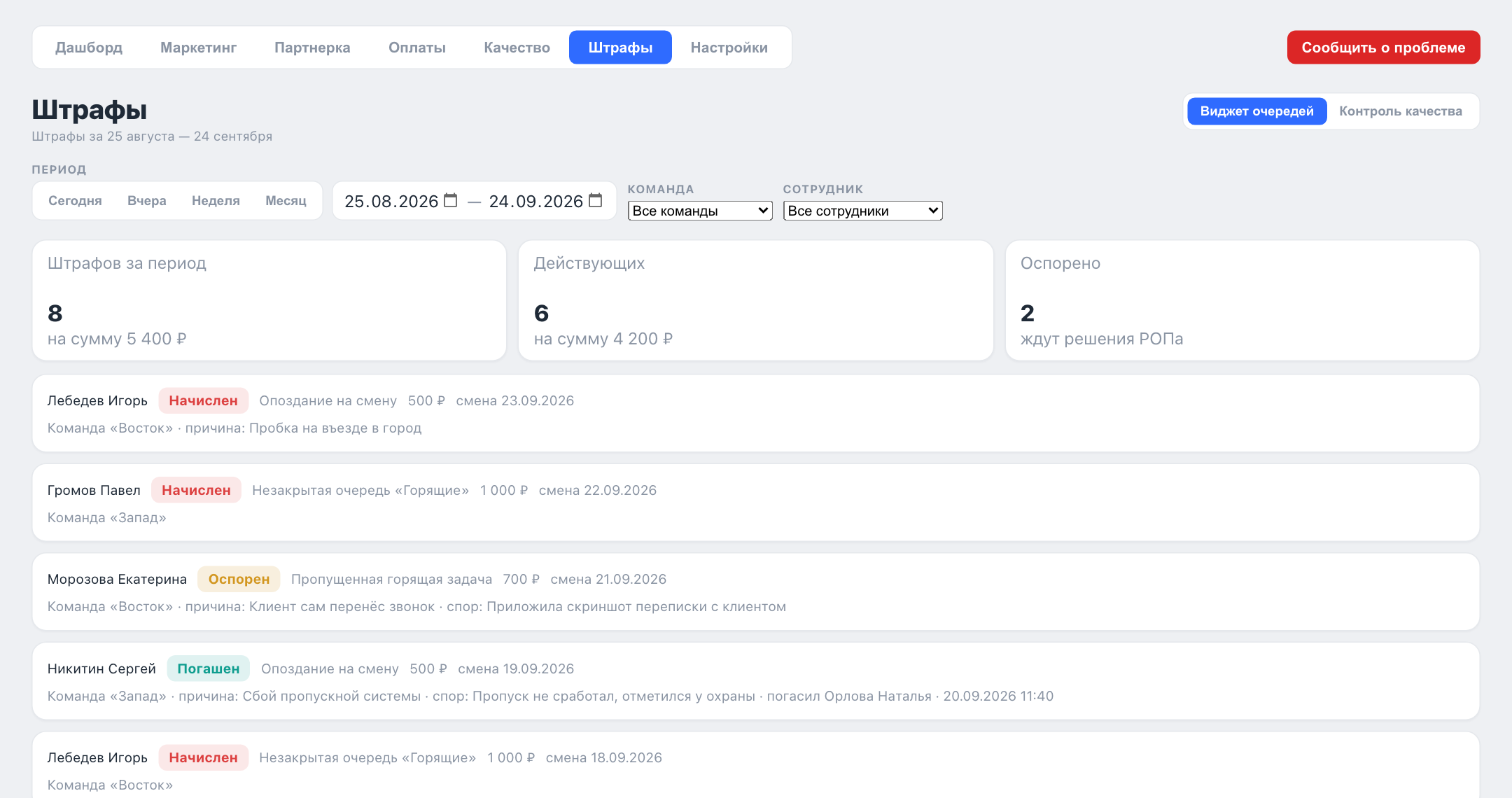Screen dimensions: 1512x798
Task: Expand the Все команды dropdown
Action: [700, 211]
